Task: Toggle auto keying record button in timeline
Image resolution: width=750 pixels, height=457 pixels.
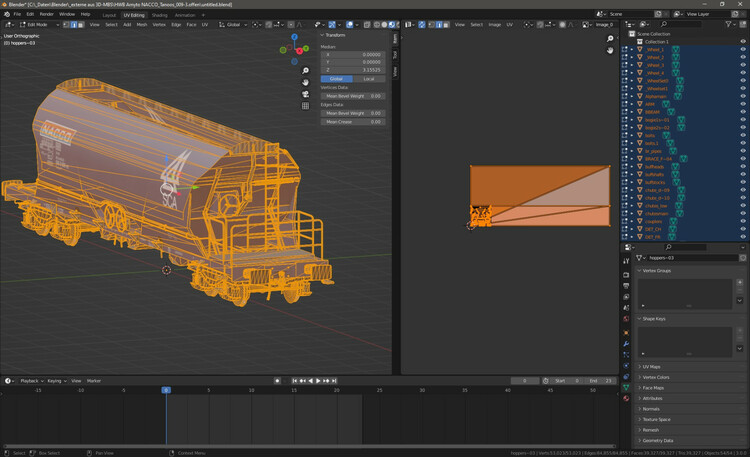Action: tap(277, 381)
